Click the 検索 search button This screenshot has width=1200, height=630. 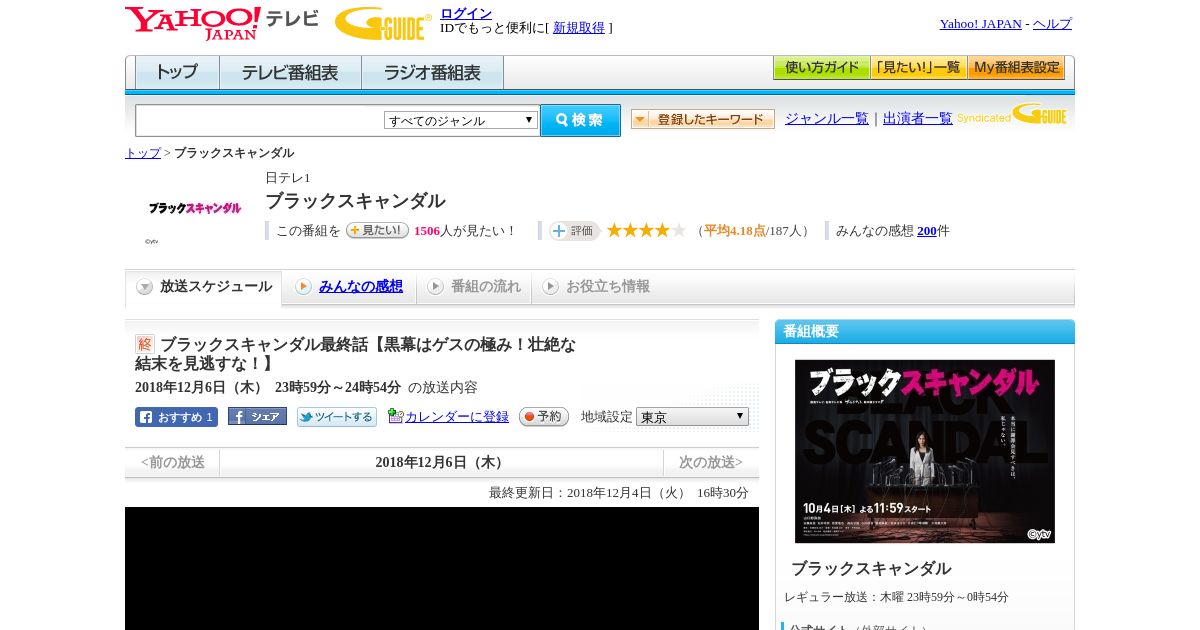tap(580, 120)
